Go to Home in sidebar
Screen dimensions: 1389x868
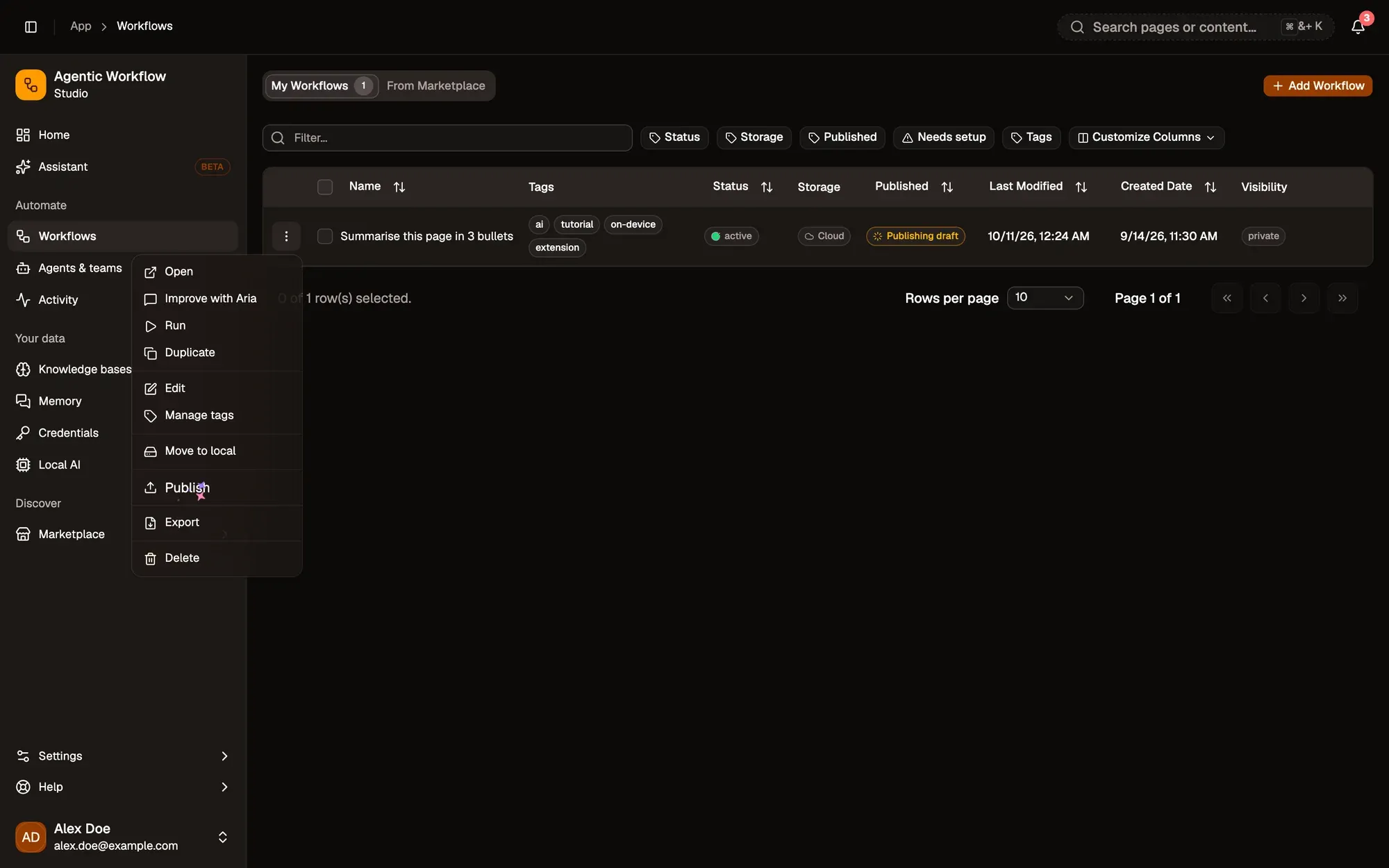tap(122, 135)
